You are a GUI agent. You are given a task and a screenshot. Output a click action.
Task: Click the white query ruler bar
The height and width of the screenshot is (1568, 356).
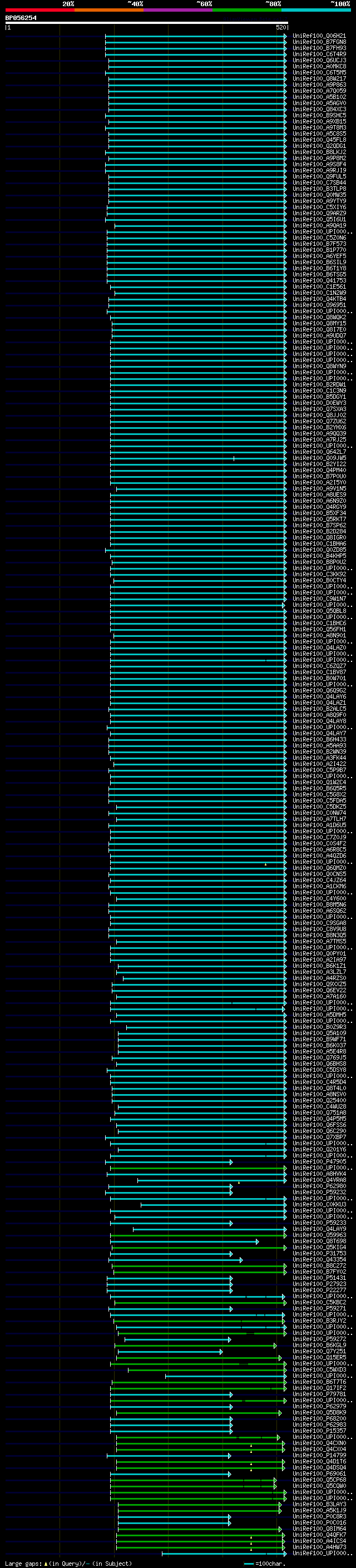[x=147, y=23]
